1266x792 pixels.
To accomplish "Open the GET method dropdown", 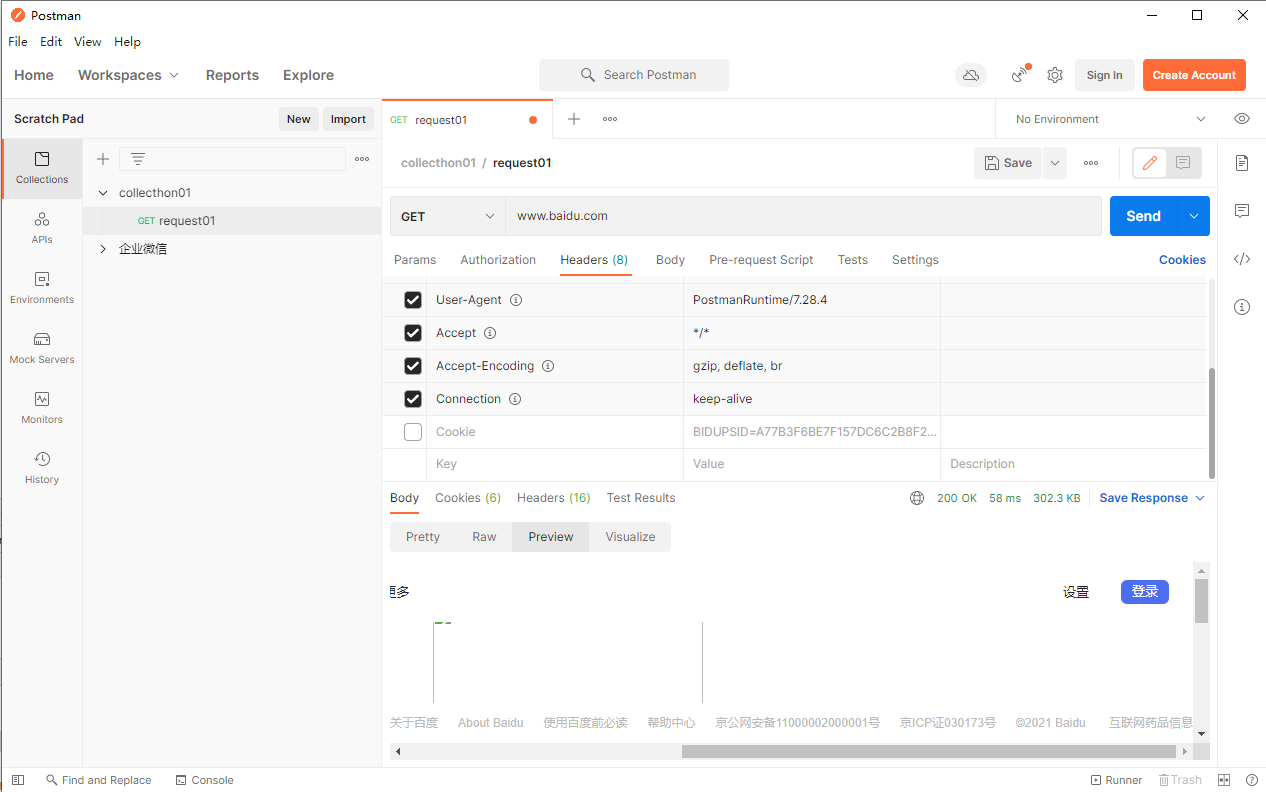I will click(448, 216).
